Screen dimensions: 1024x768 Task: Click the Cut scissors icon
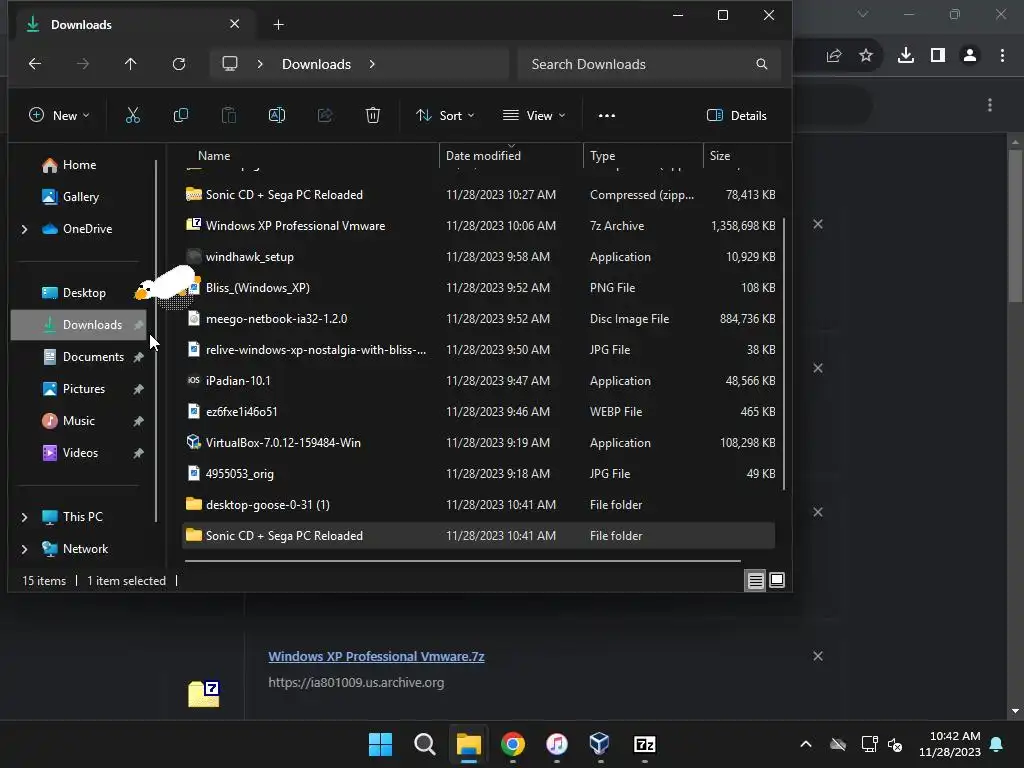[x=133, y=116]
